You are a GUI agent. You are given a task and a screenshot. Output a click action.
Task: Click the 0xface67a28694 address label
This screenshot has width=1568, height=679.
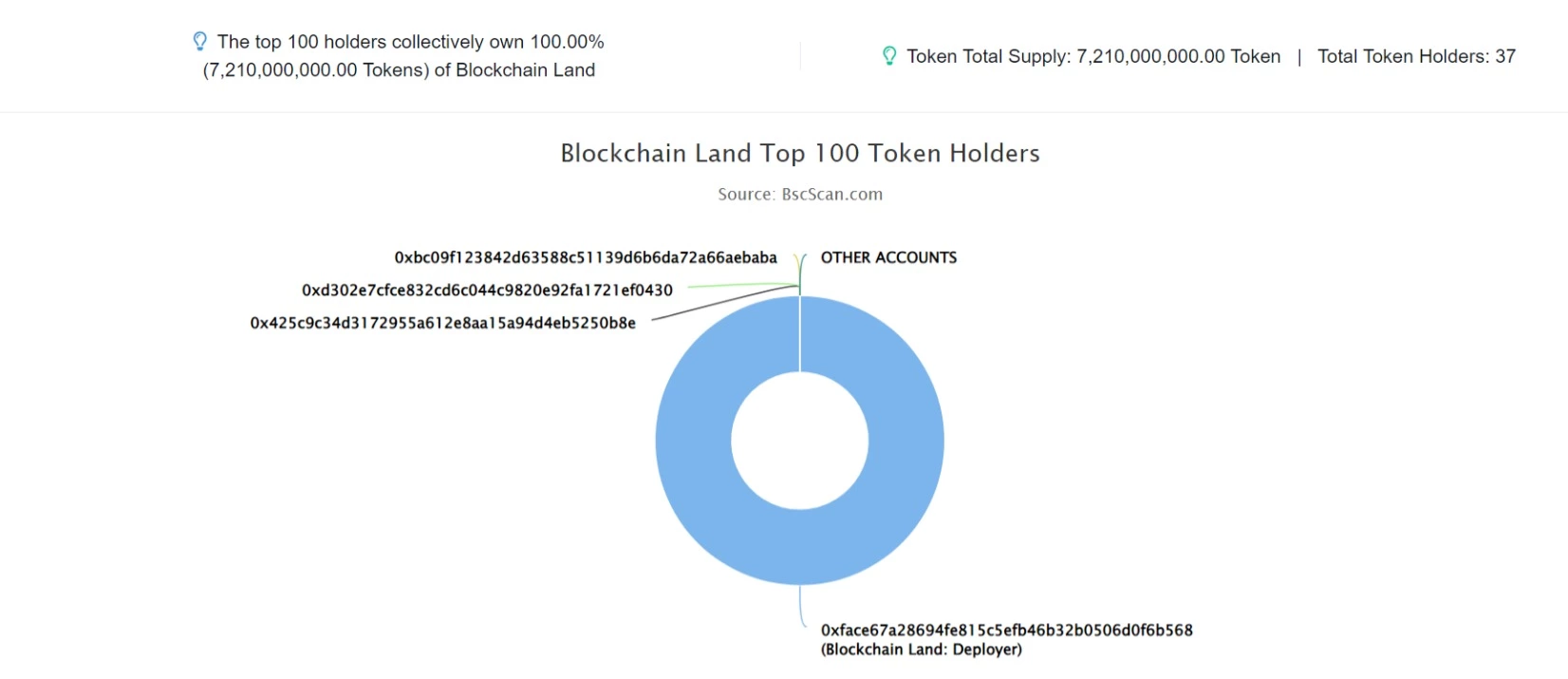(1007, 630)
